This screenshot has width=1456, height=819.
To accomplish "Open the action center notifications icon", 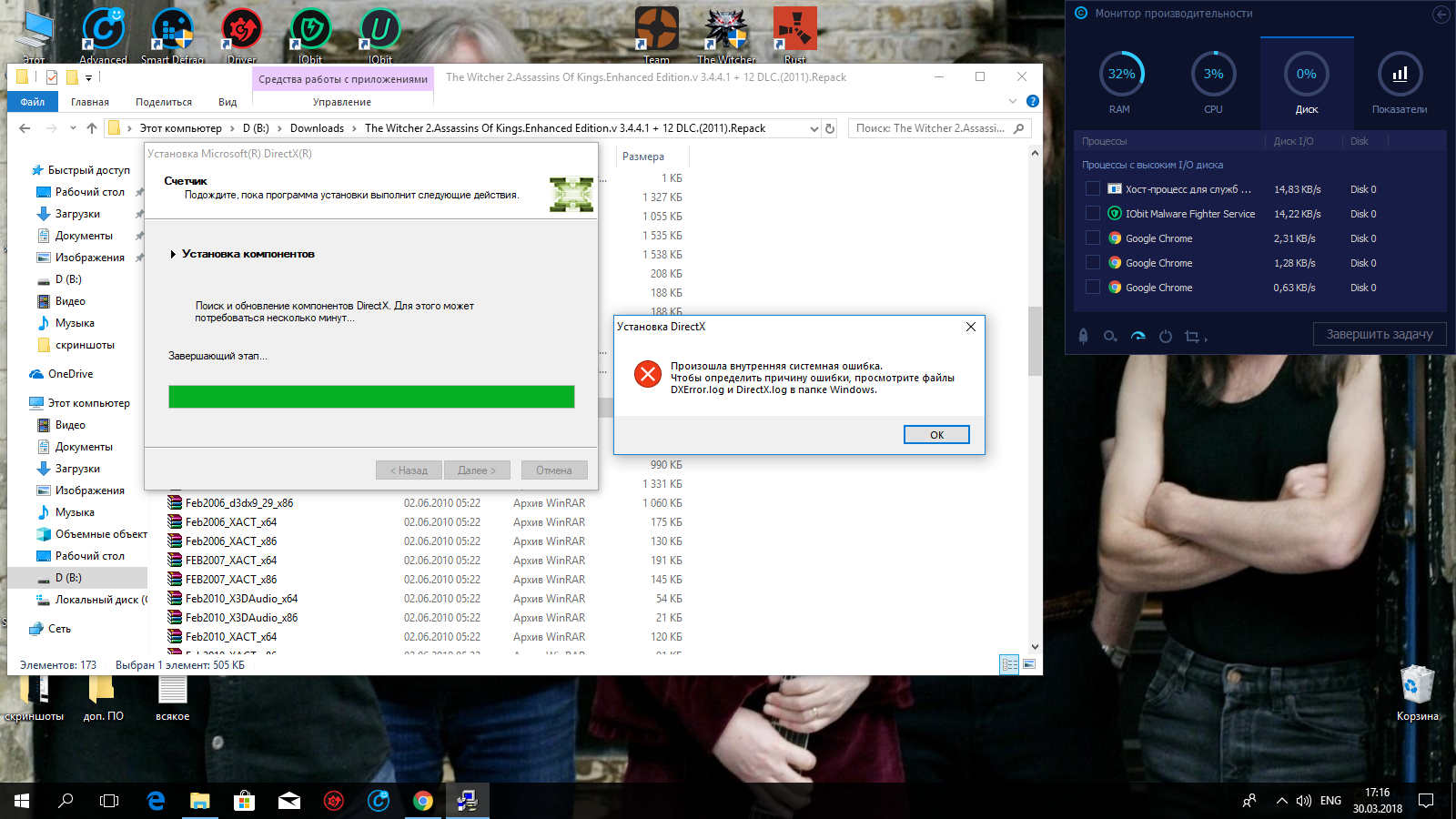I will (x=1426, y=801).
